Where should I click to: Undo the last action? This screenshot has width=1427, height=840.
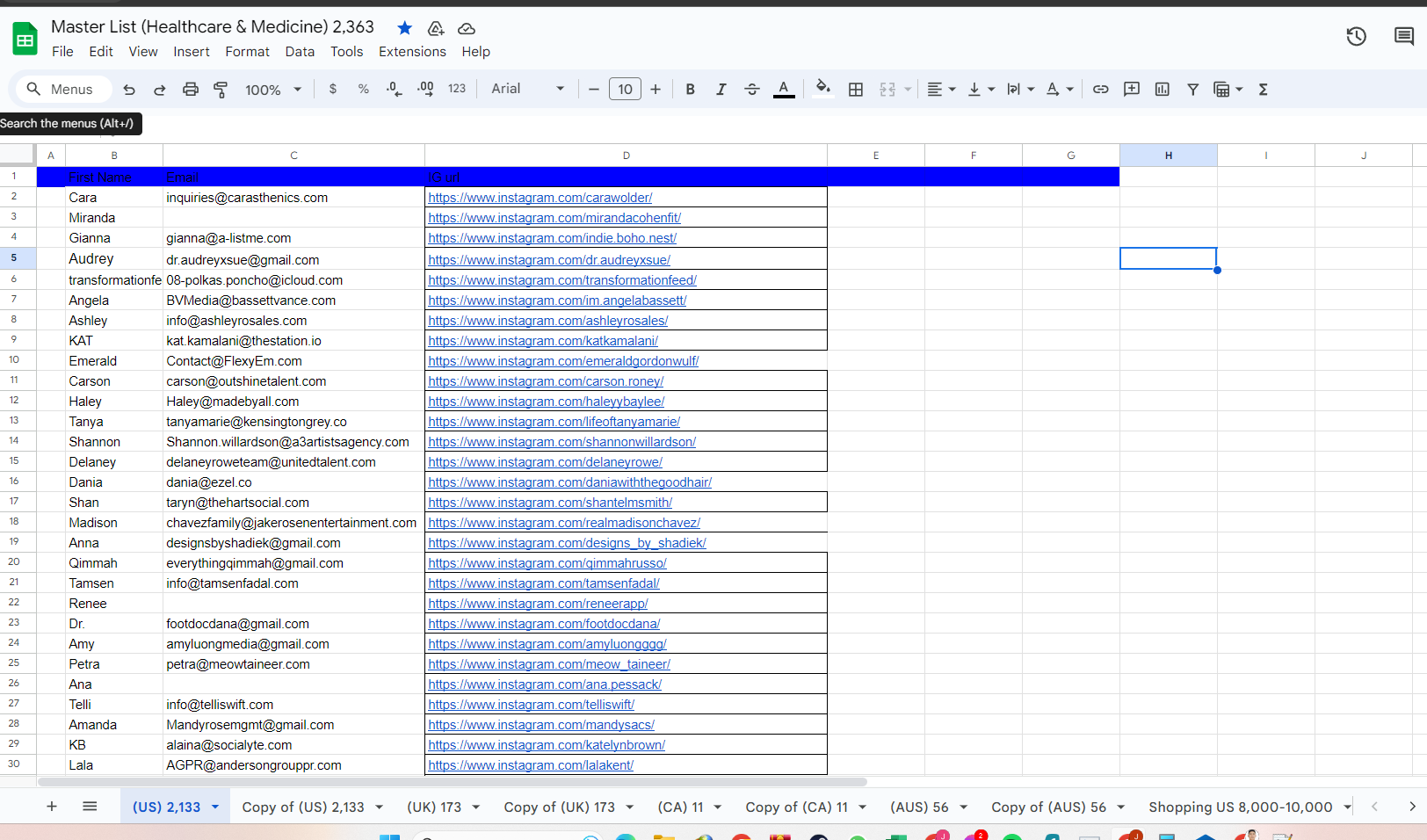tap(129, 90)
